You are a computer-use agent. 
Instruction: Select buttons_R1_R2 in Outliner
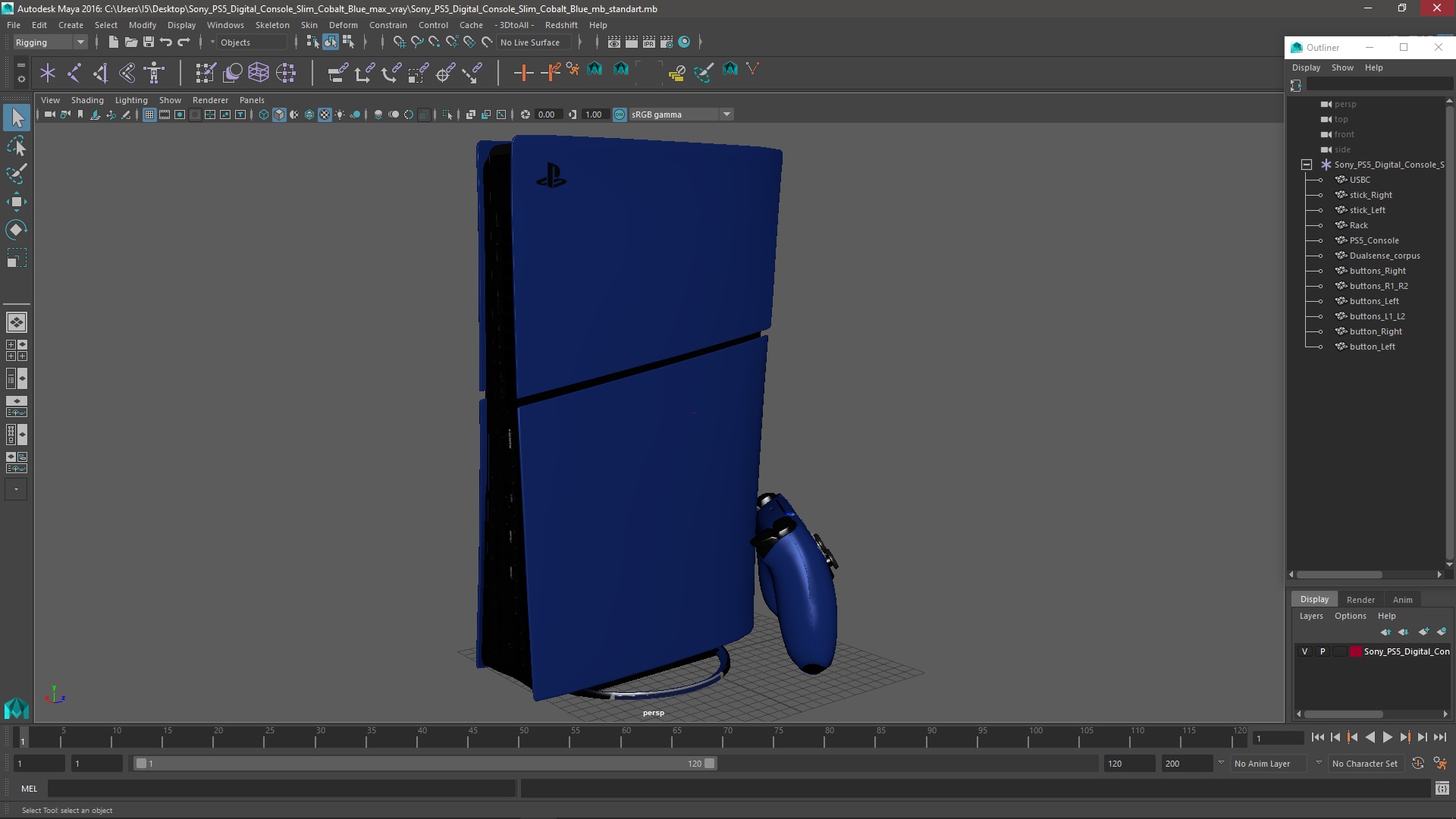point(1379,286)
